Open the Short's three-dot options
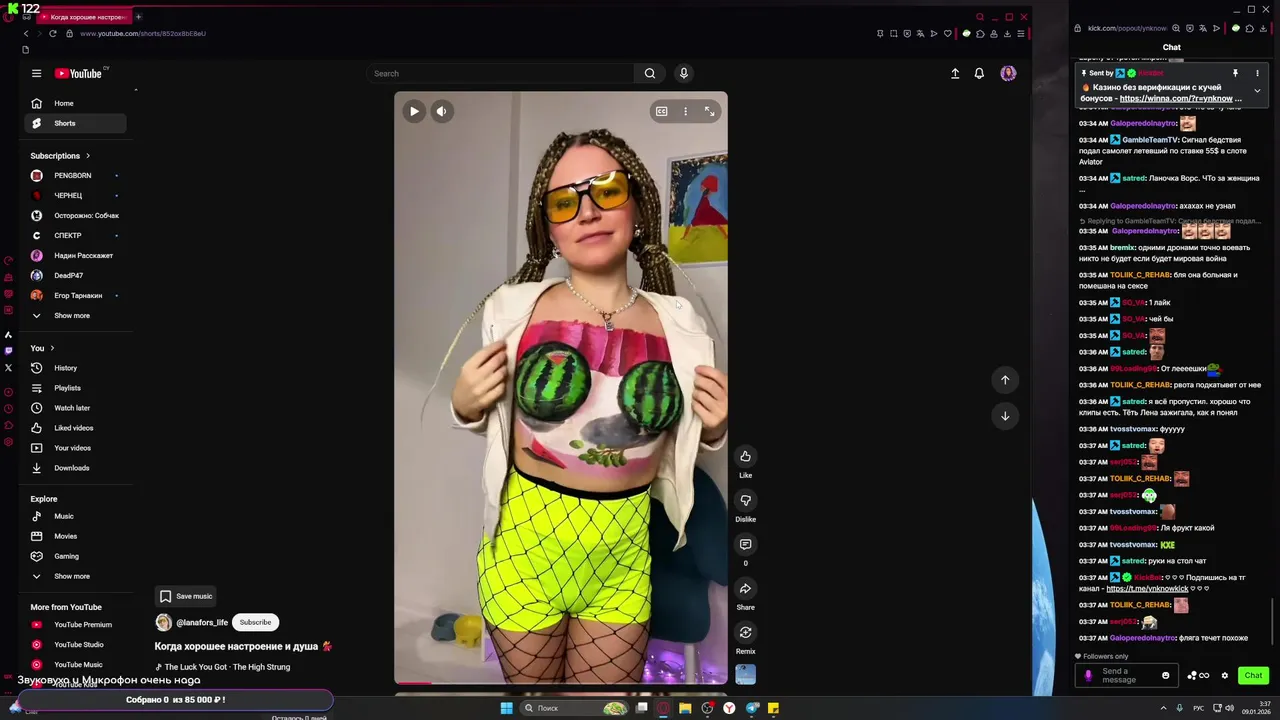The width and height of the screenshot is (1280, 720). pos(685,111)
